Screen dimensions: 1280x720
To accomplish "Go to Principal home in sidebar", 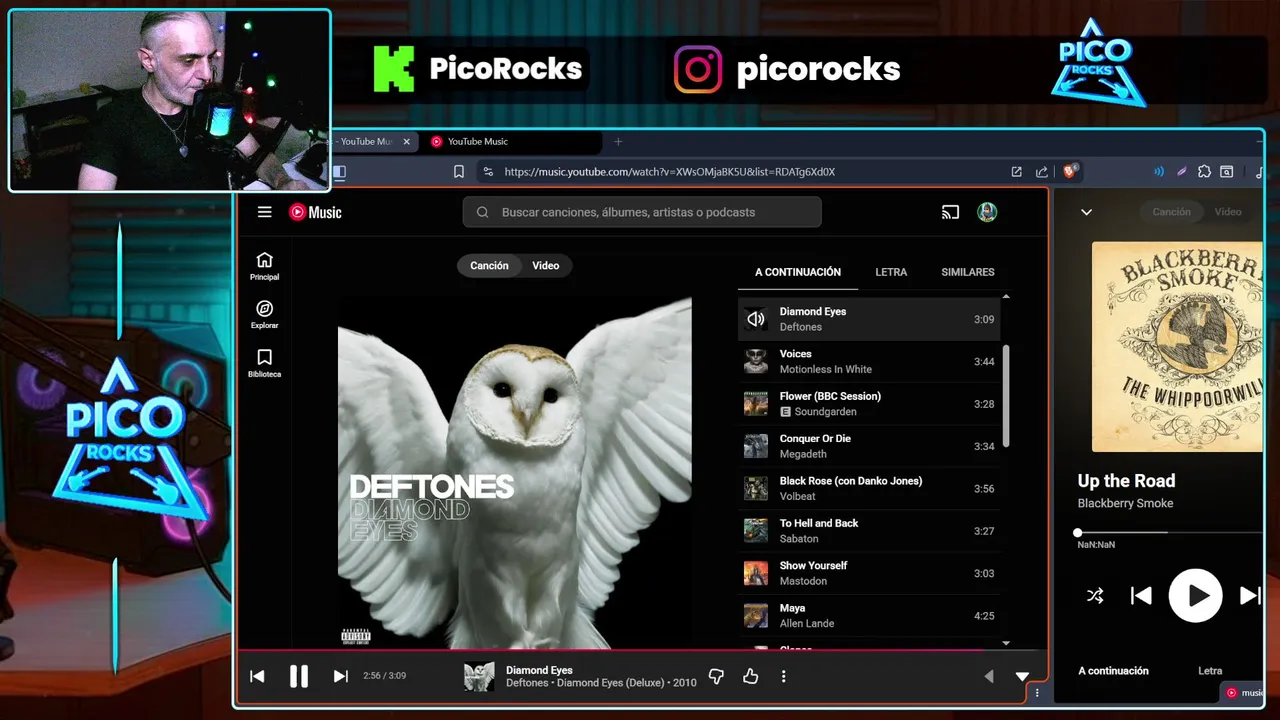I will (264, 266).
